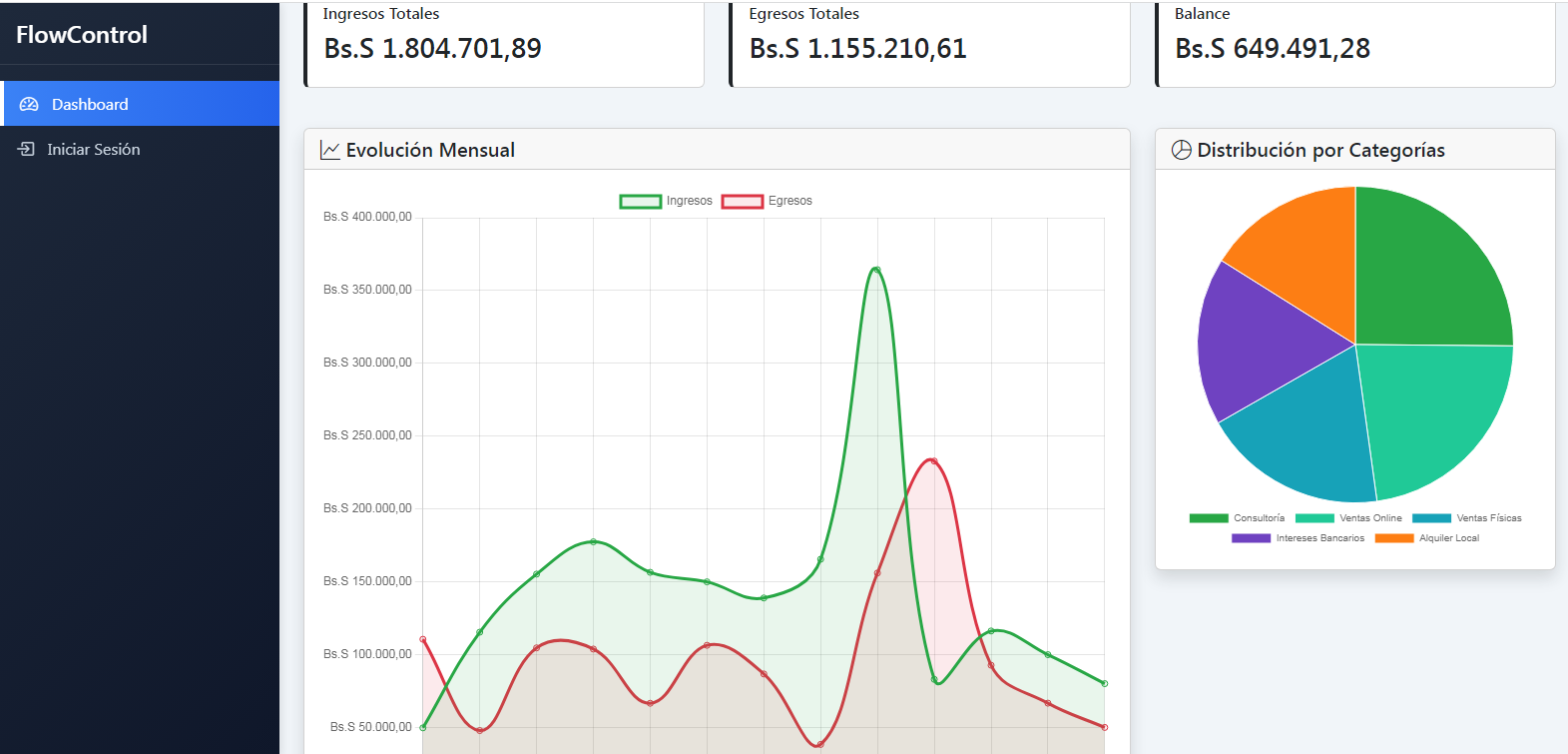Select the Dashboard menu item label
This screenshot has height=754, width=1568.
90,104
